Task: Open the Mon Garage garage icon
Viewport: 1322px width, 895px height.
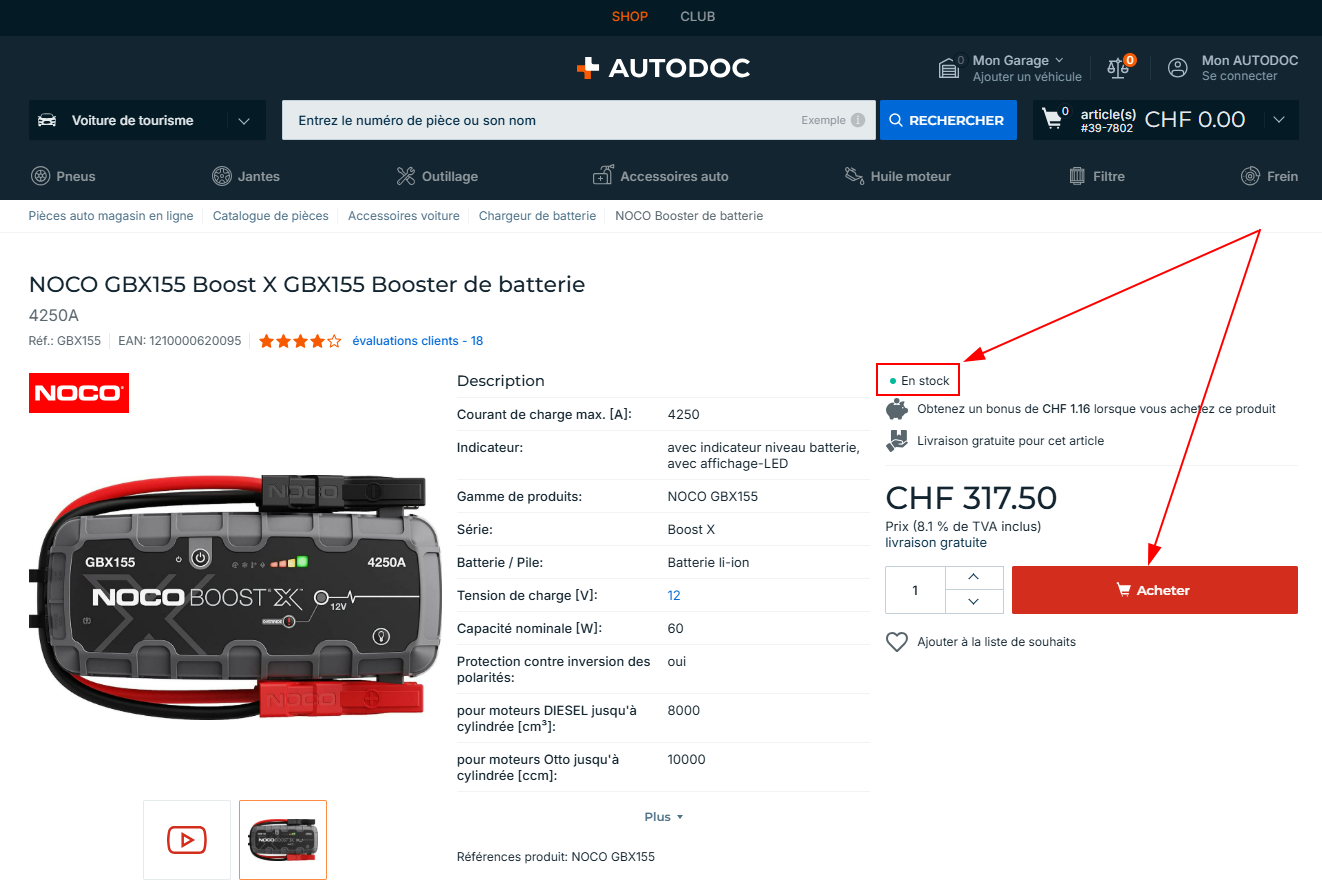Action: pyautogui.click(x=949, y=68)
